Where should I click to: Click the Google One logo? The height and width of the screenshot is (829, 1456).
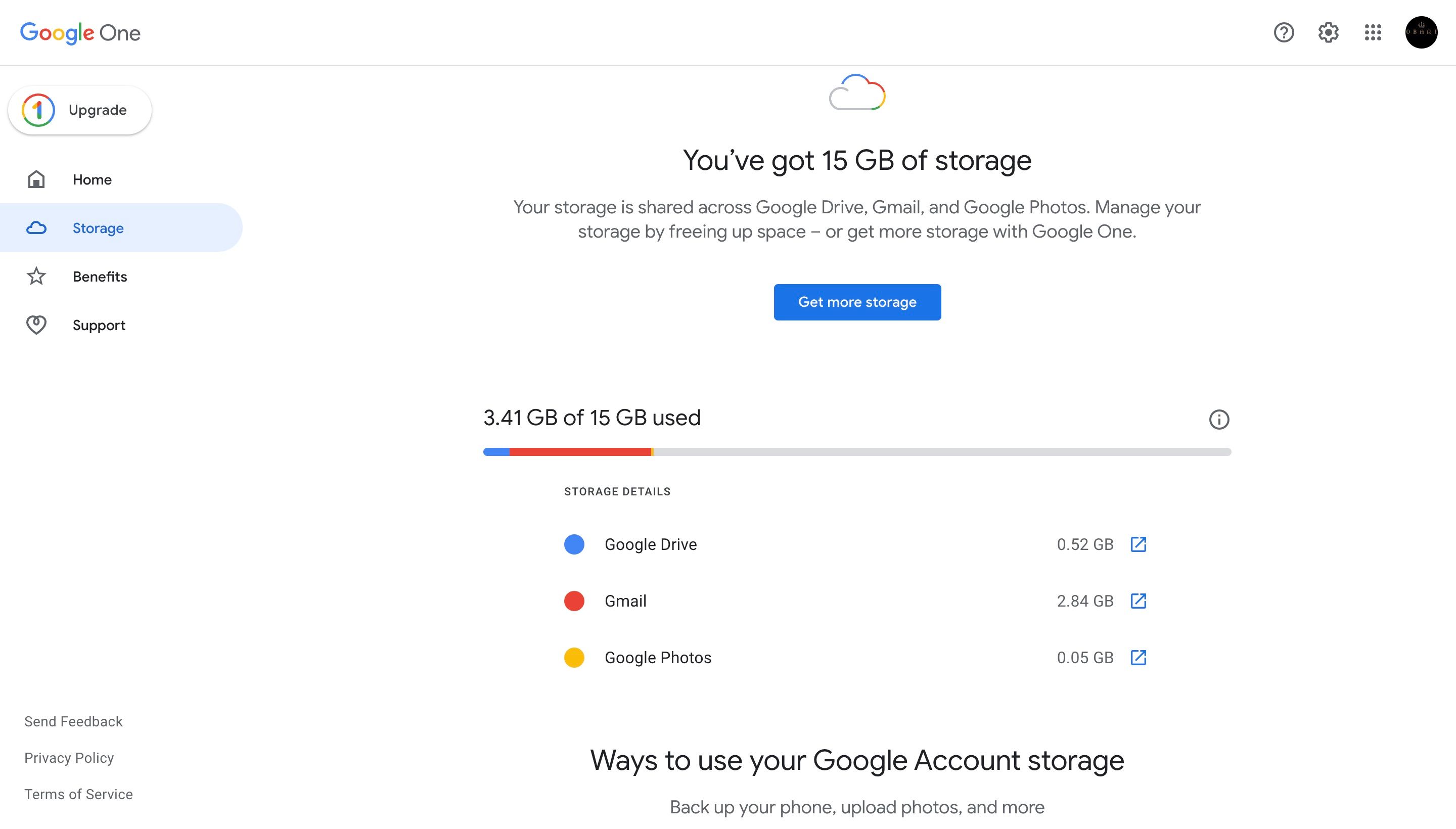click(80, 33)
